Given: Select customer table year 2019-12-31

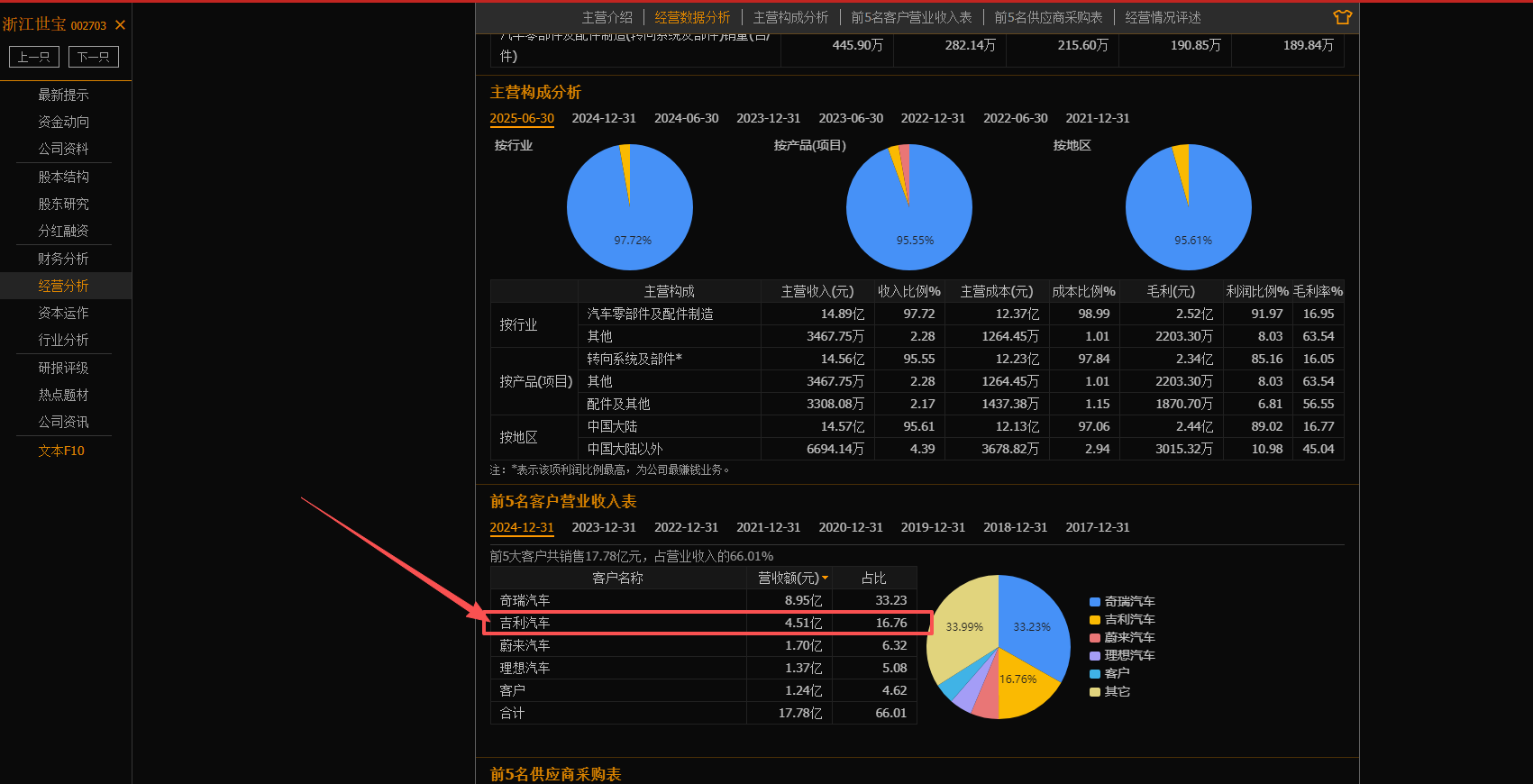Looking at the screenshot, I should 933,527.
